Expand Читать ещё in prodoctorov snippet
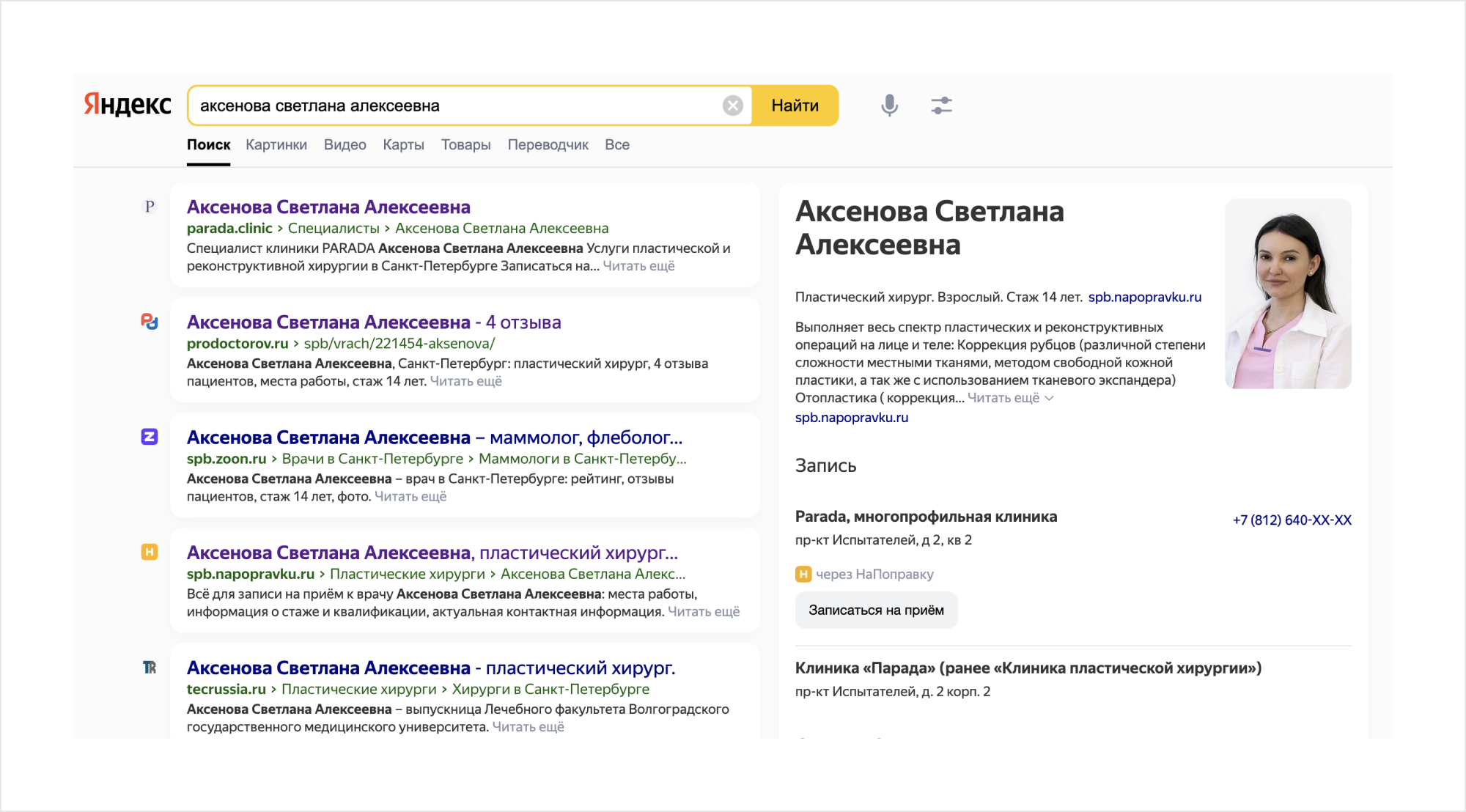The image size is (1466, 812). pyautogui.click(x=465, y=380)
